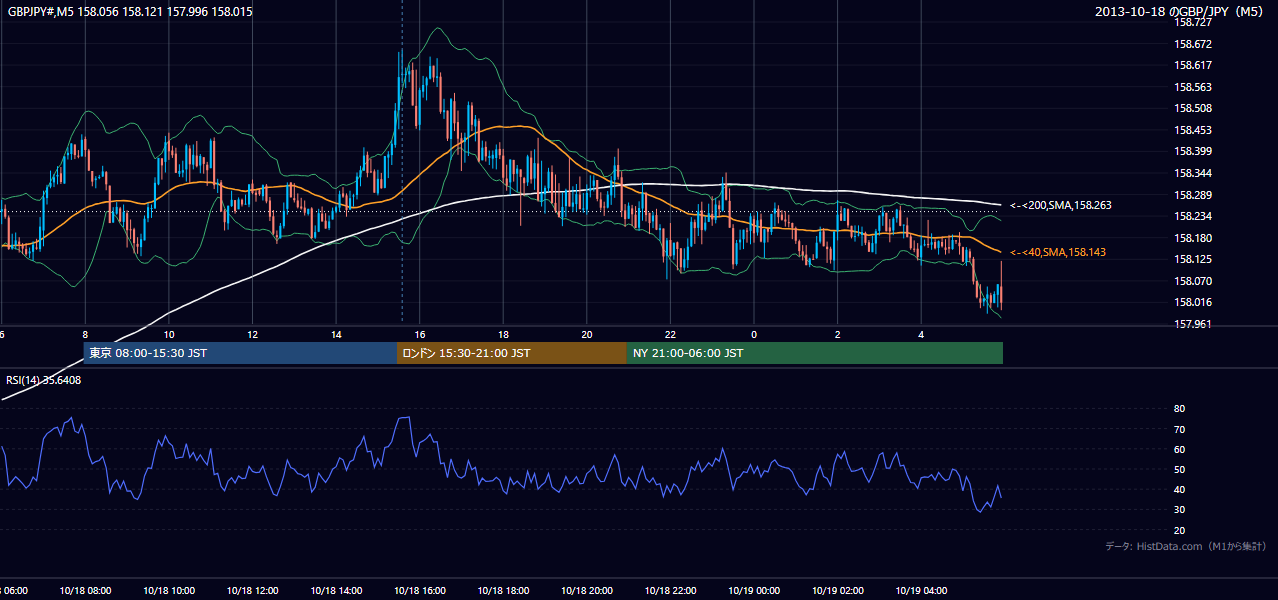Select the 2013-10-18 GBP/JPY (M5) chart title
The image size is (1278, 600).
pos(1181,12)
